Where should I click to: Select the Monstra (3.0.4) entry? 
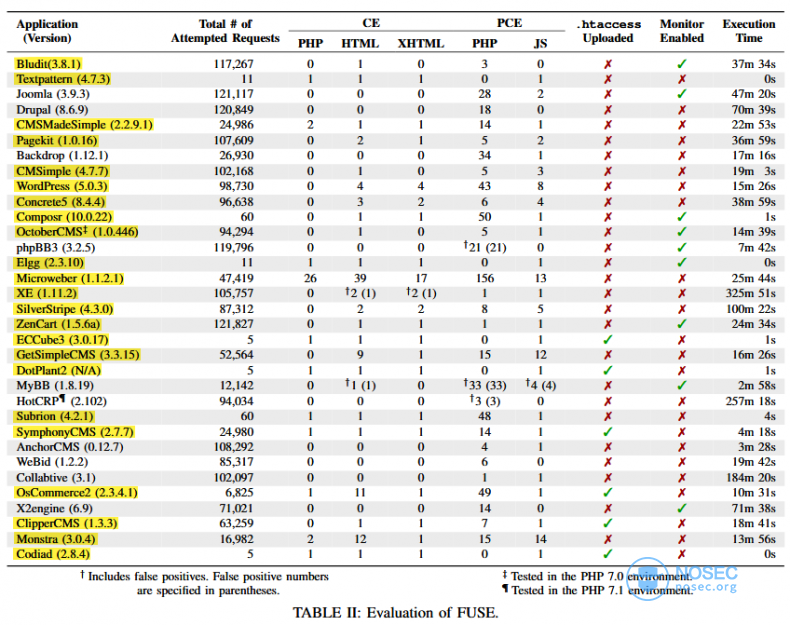[x=56, y=539]
